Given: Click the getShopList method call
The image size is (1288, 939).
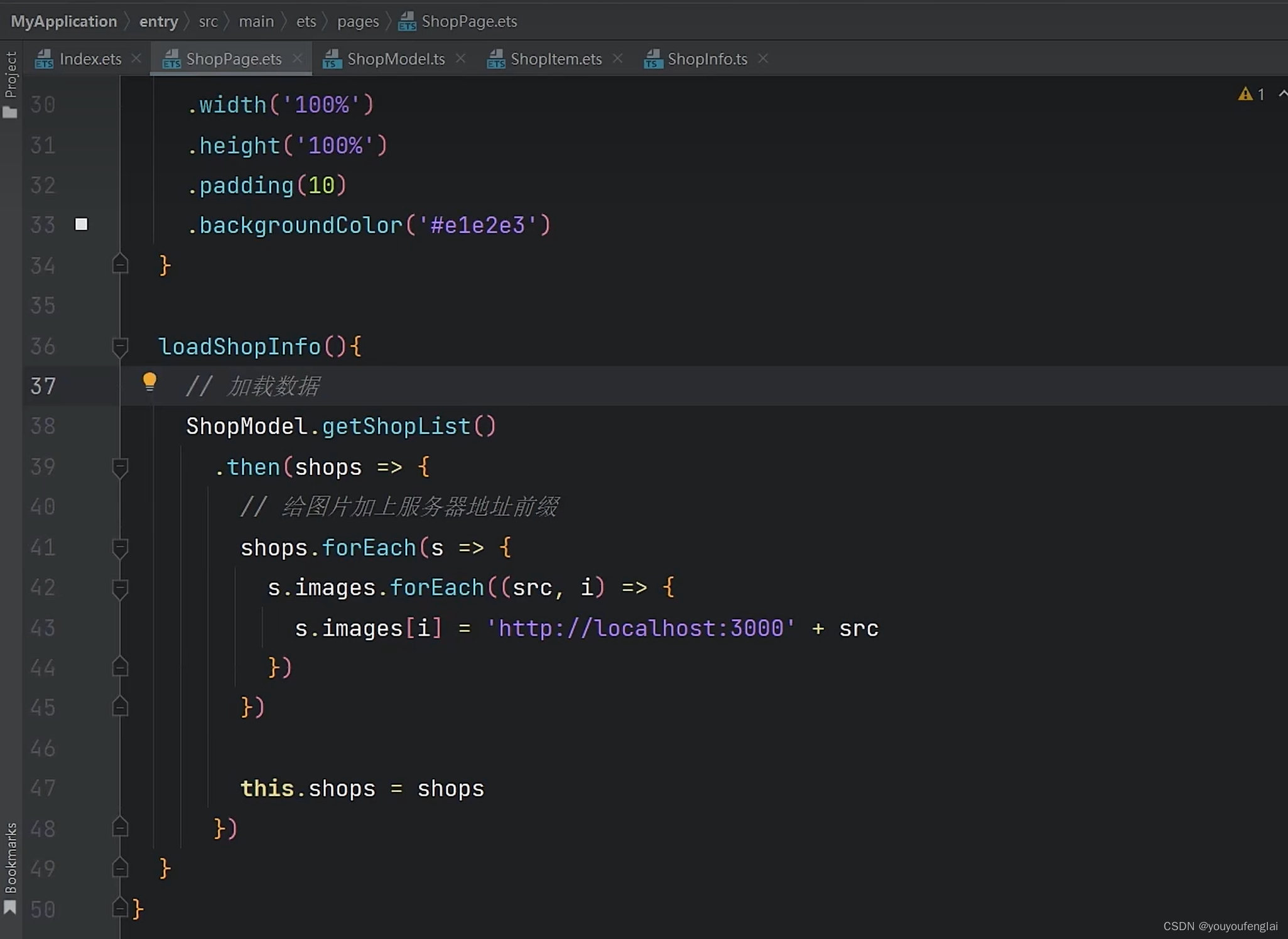Looking at the screenshot, I should click(x=396, y=426).
